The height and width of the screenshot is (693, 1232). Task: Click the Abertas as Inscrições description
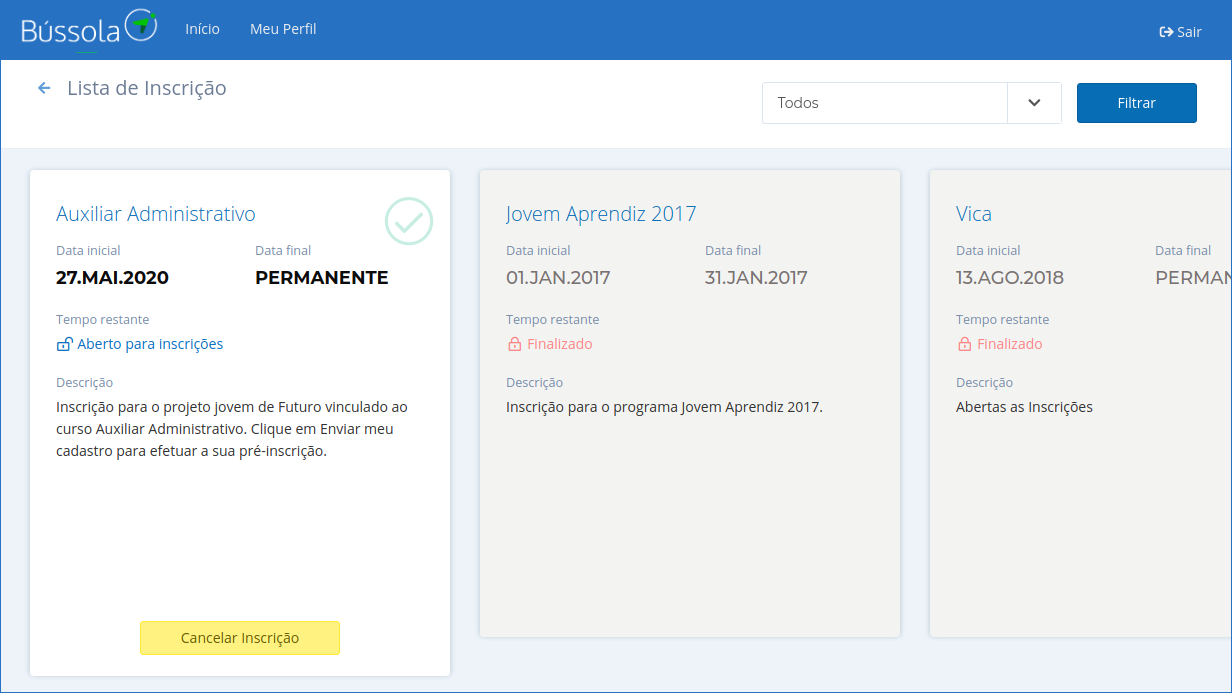1024,407
